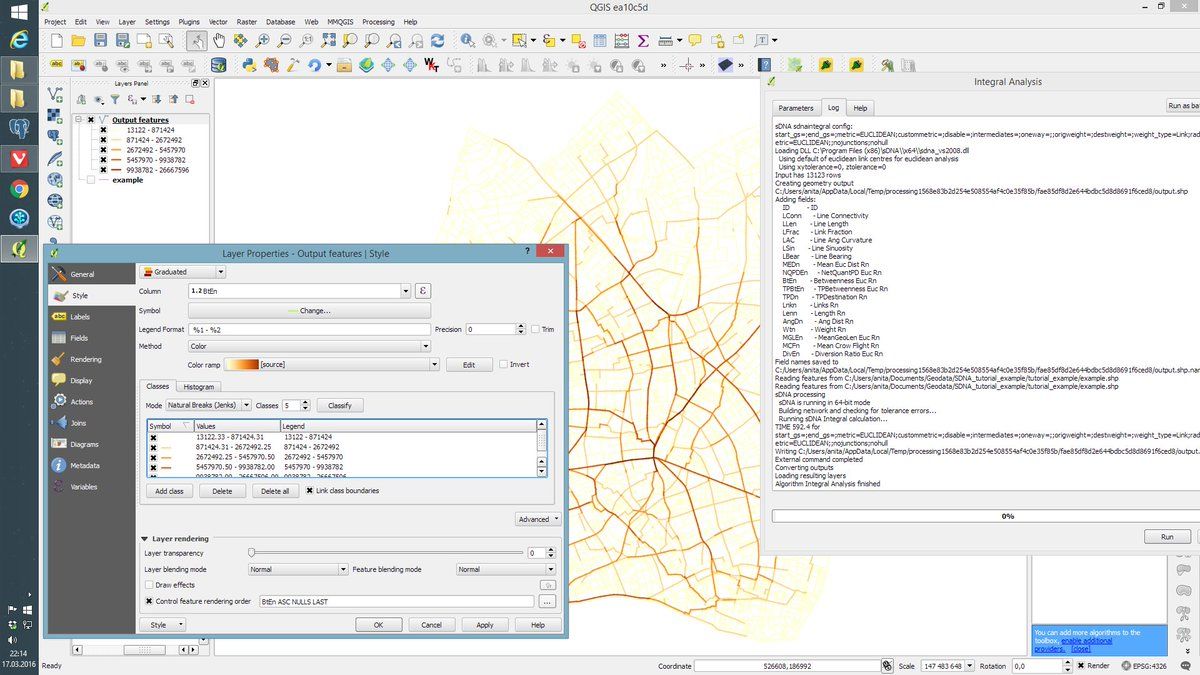Open the Processing menu
Viewport: 1200px width, 675px height.
378,21
